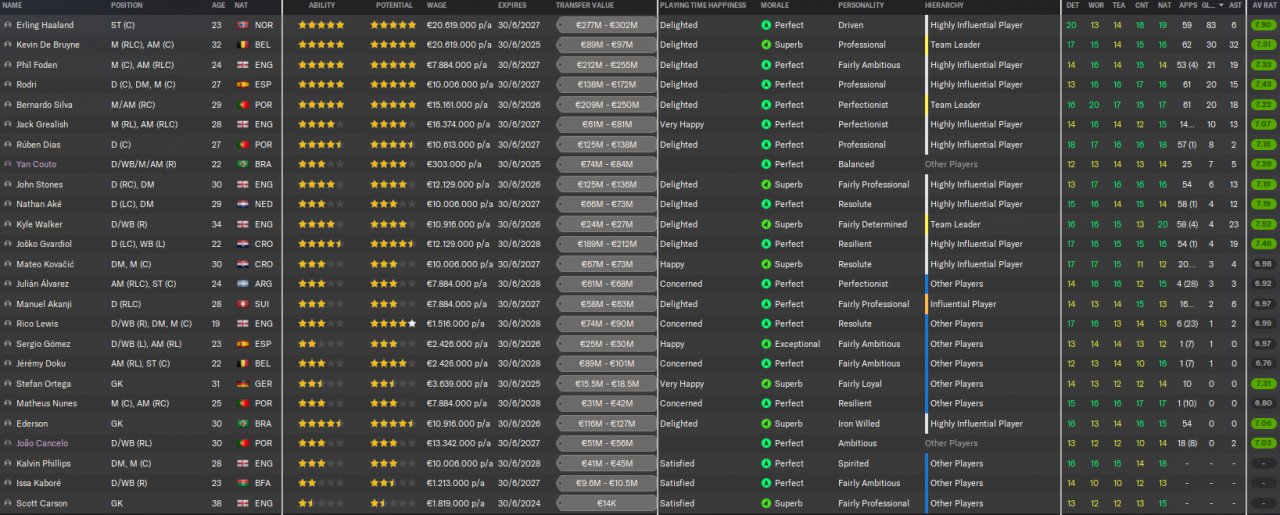
Task: Click the Brazil flag in Yan Couto's row
Action: point(241,164)
